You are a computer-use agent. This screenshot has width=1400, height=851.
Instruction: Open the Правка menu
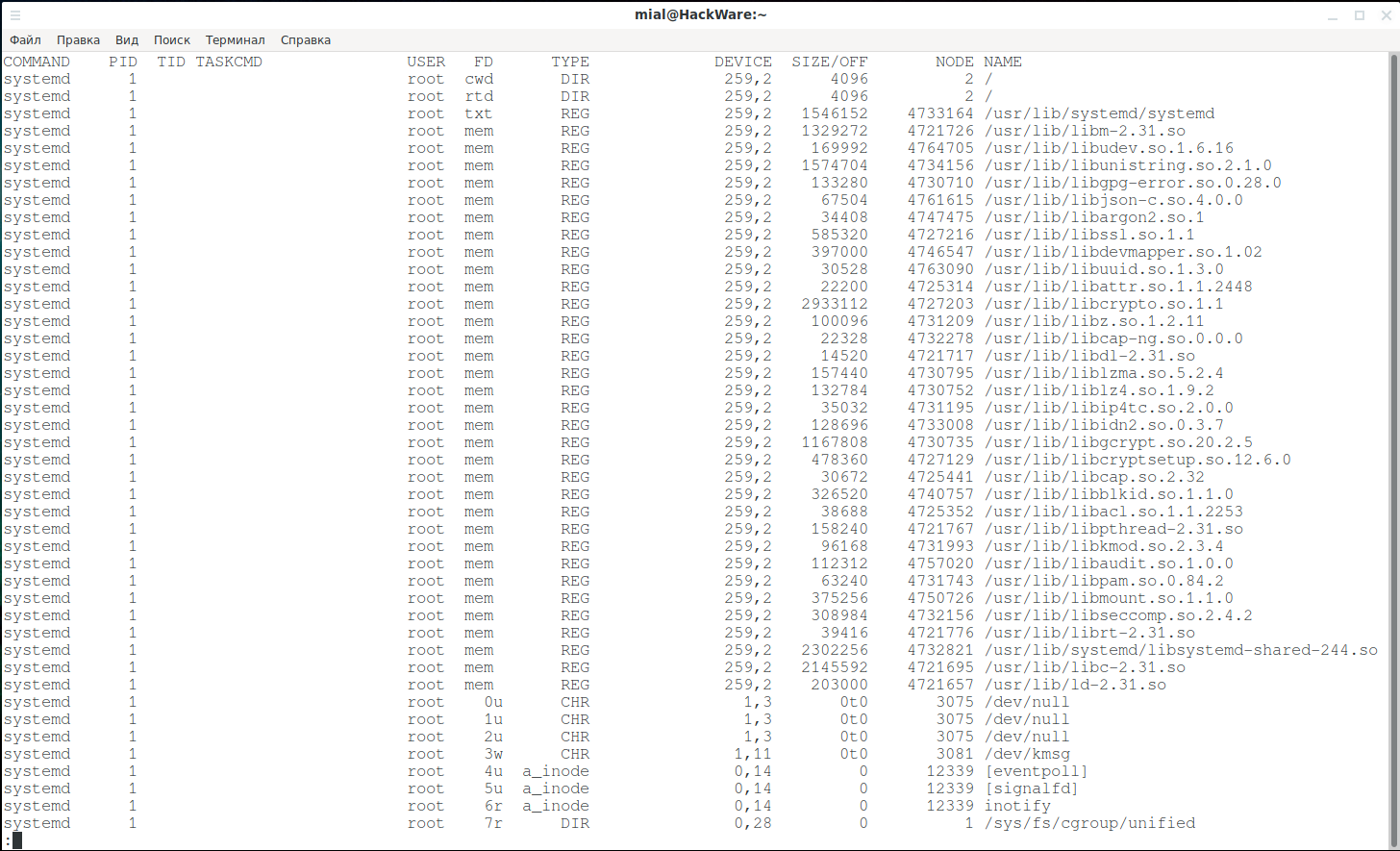point(78,40)
